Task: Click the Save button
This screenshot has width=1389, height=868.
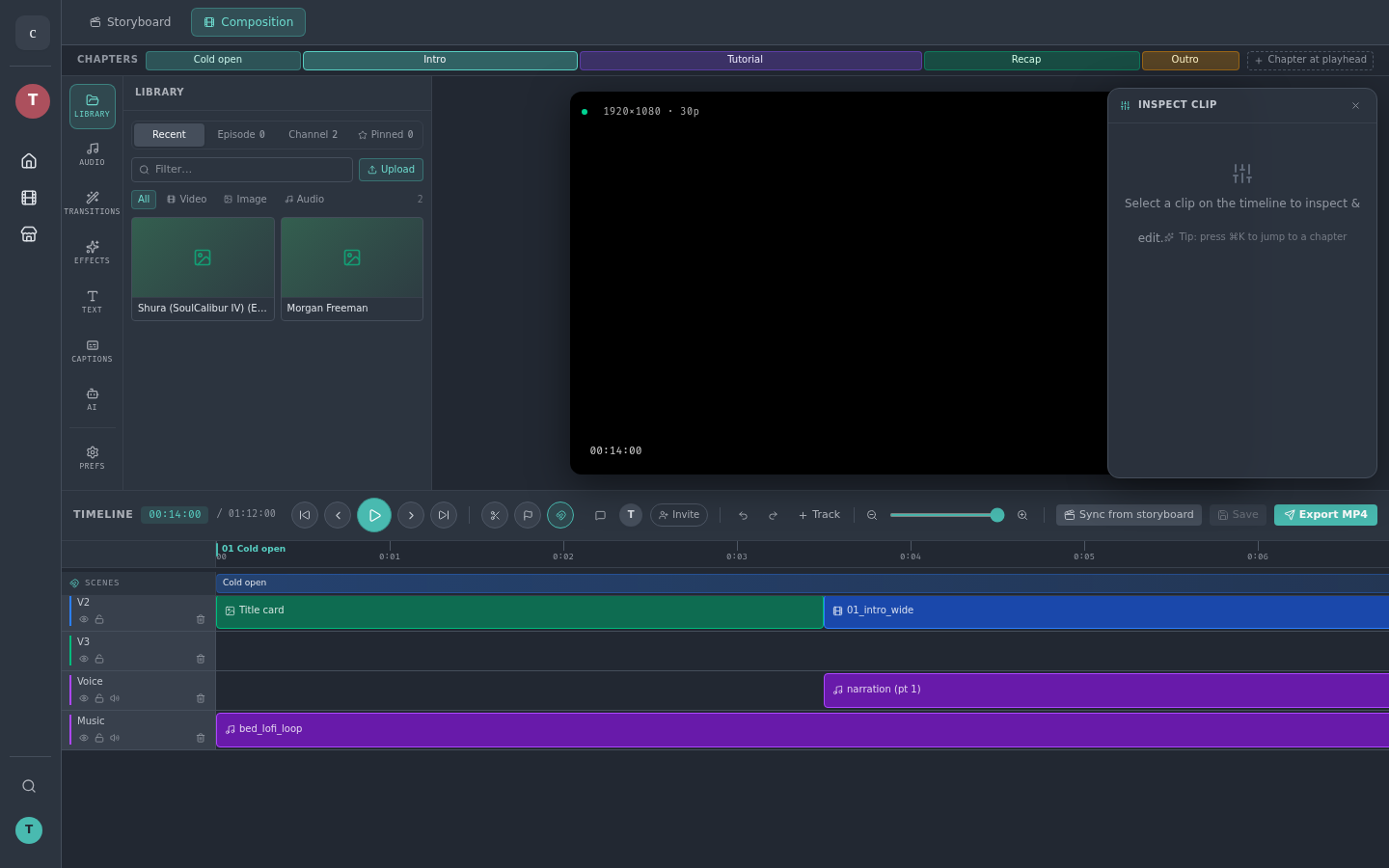Action: [x=1238, y=515]
